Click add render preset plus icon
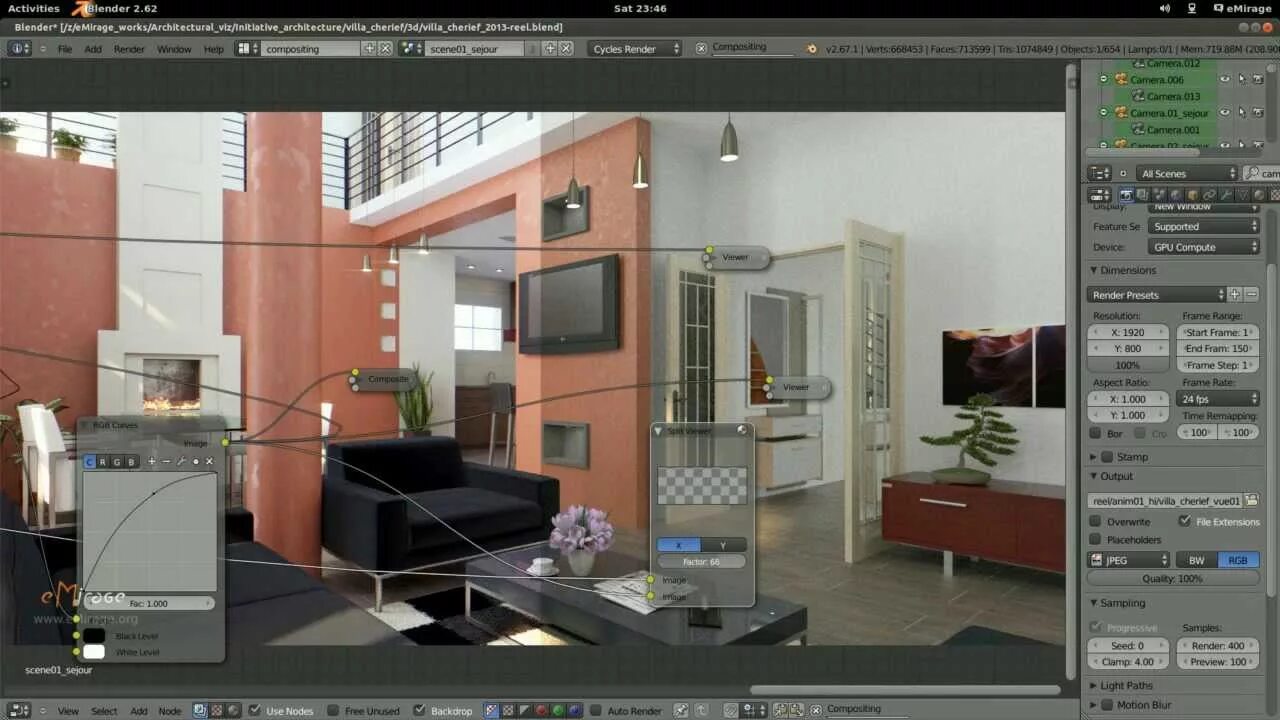1280x720 pixels. coord(1234,294)
